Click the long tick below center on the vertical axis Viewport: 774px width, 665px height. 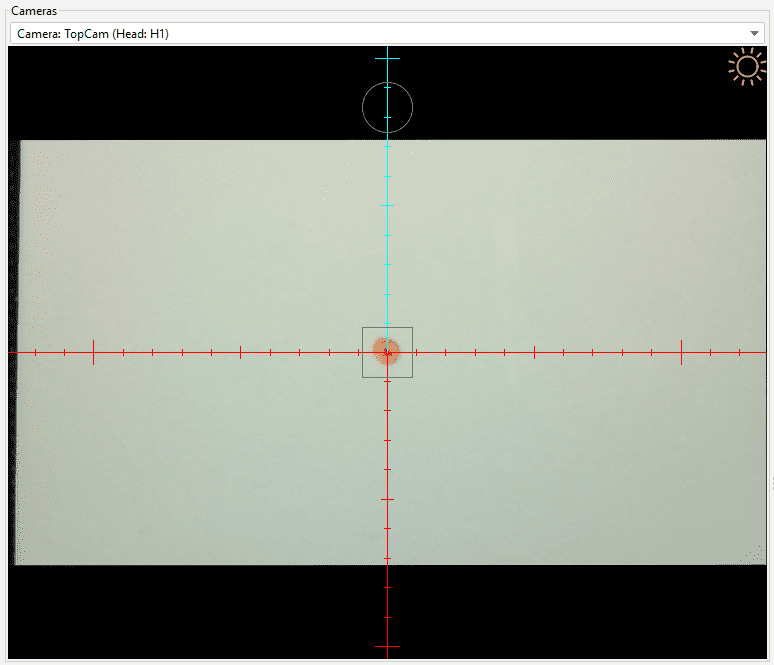point(387,499)
